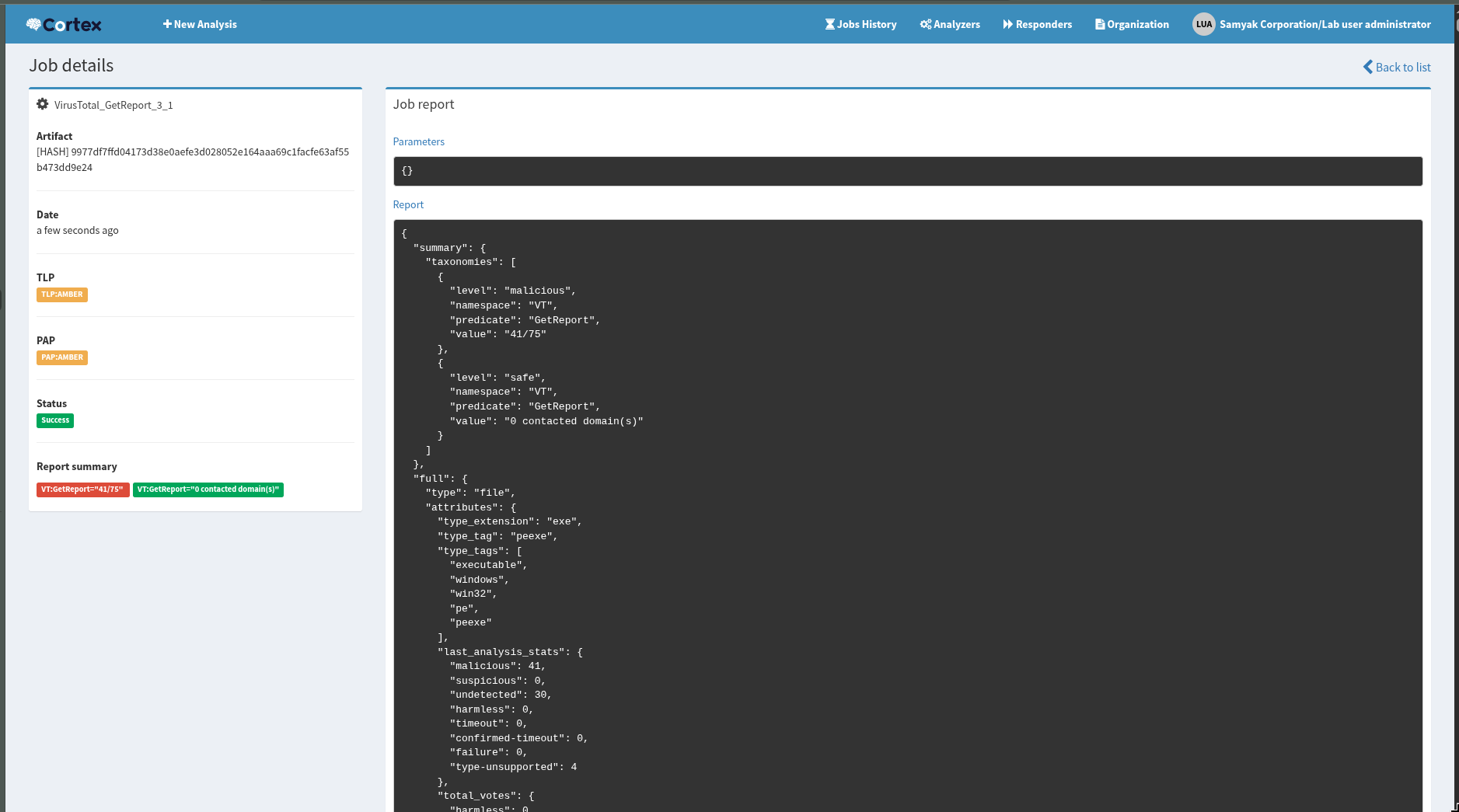The width and height of the screenshot is (1459, 812).
Task: Click the Report section link
Action: [408, 204]
